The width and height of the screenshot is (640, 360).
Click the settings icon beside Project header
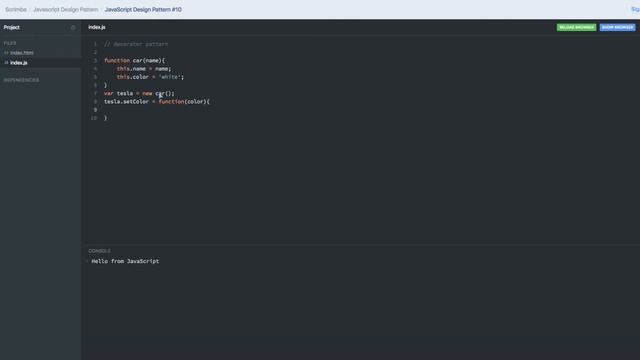(x=73, y=27)
